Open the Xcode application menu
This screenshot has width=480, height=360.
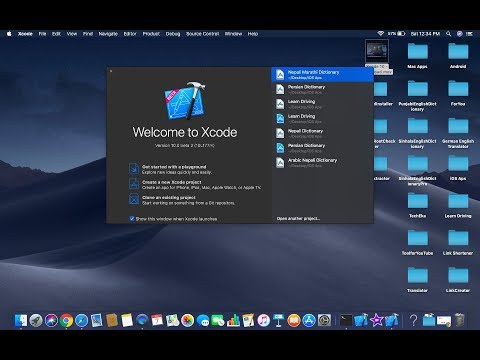point(25,34)
